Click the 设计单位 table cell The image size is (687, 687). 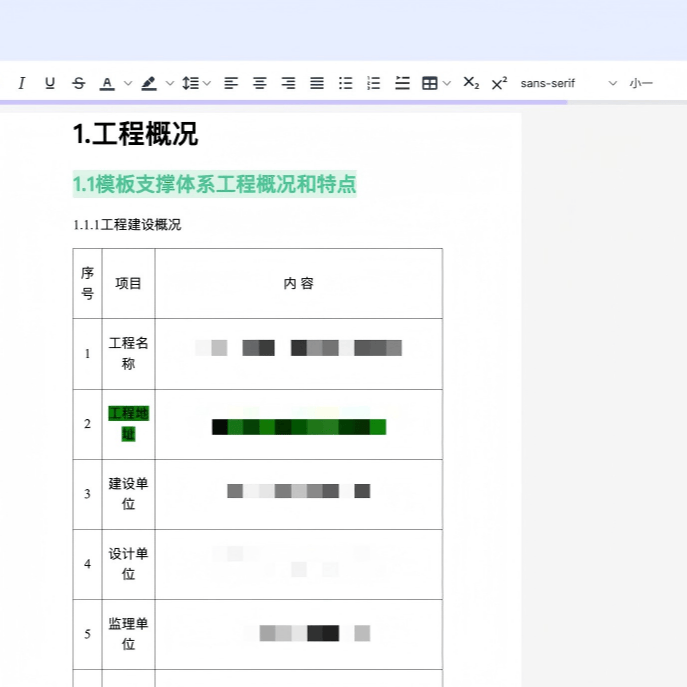[128, 564]
